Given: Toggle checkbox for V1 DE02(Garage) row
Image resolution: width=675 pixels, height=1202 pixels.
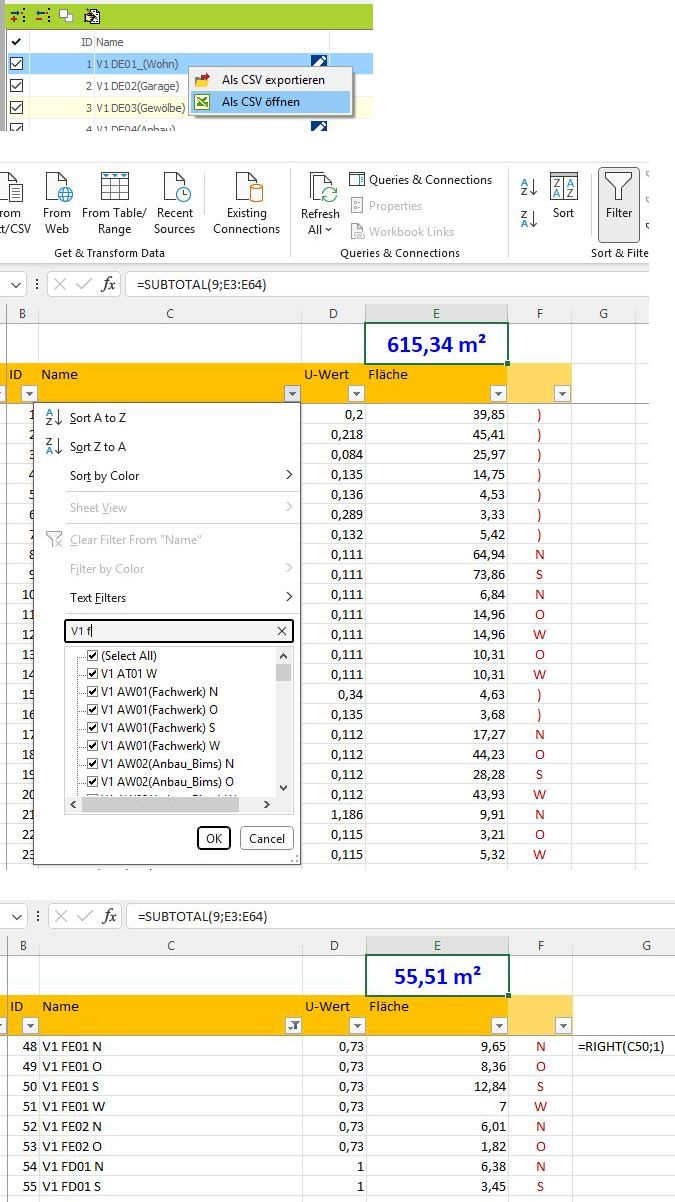Looking at the screenshot, I should (16, 86).
